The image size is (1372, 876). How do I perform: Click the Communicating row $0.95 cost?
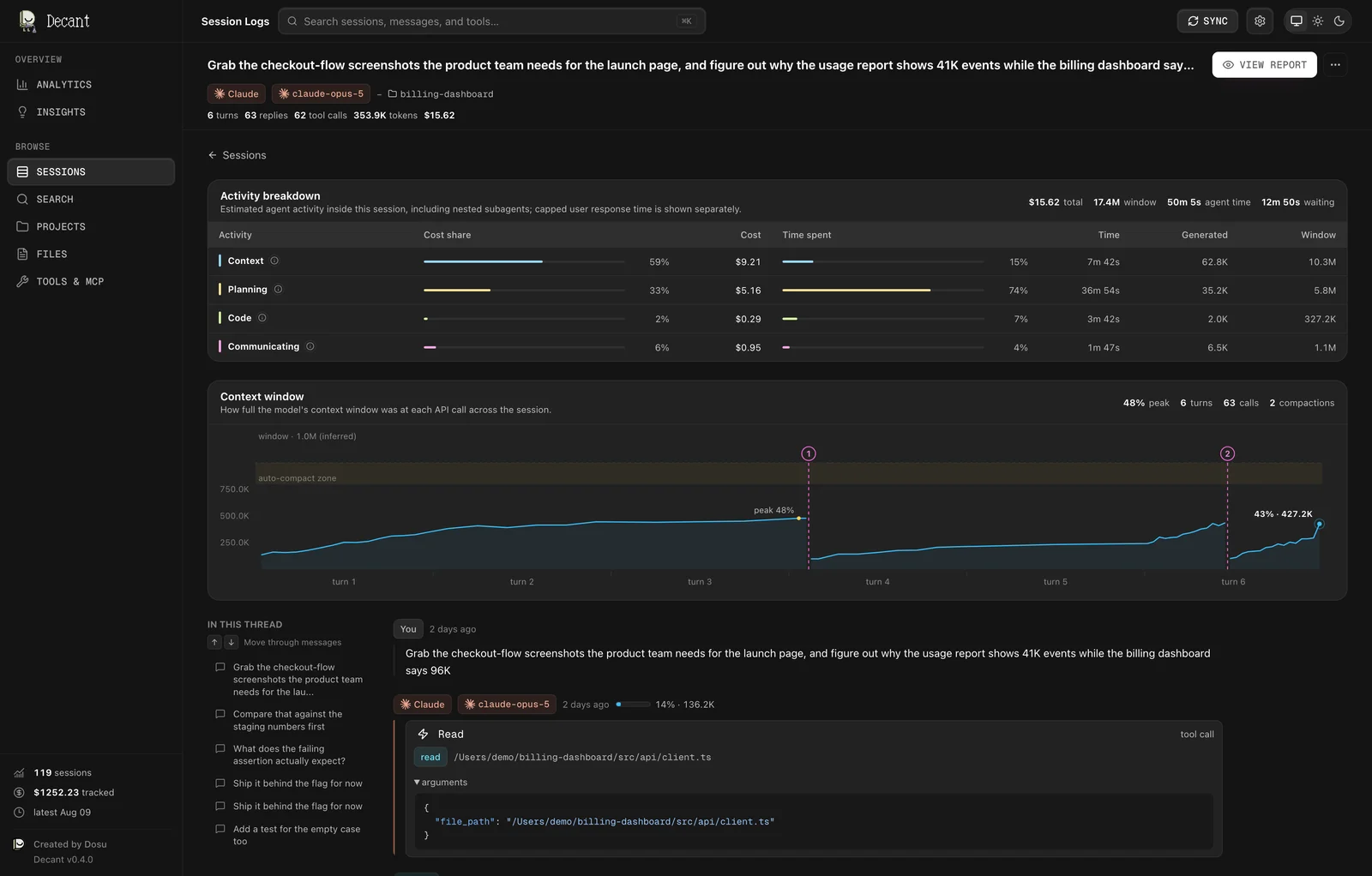[x=748, y=348]
